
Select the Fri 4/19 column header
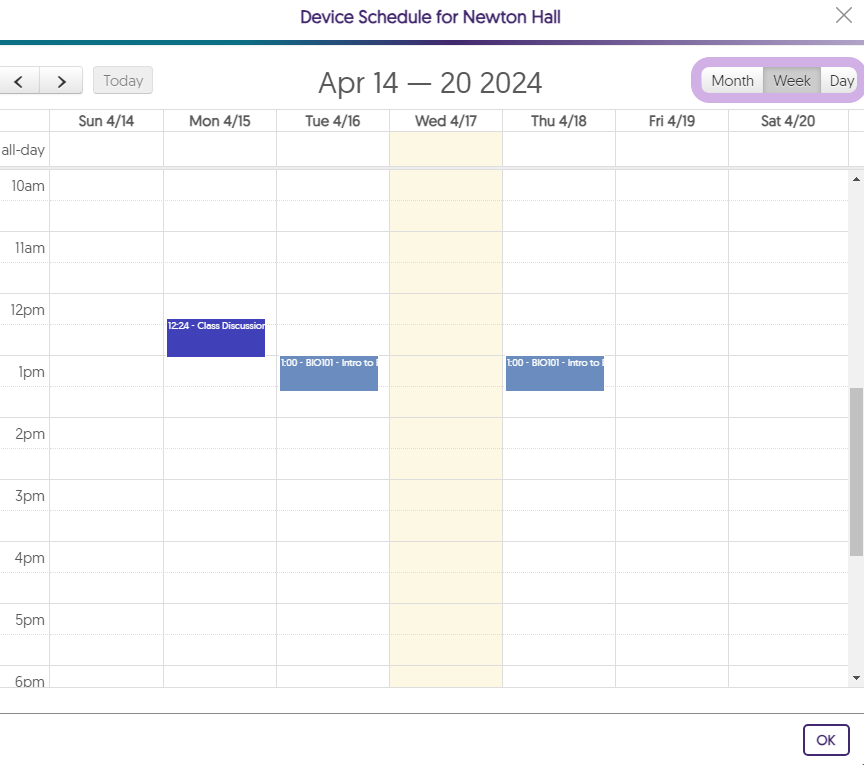[672, 121]
